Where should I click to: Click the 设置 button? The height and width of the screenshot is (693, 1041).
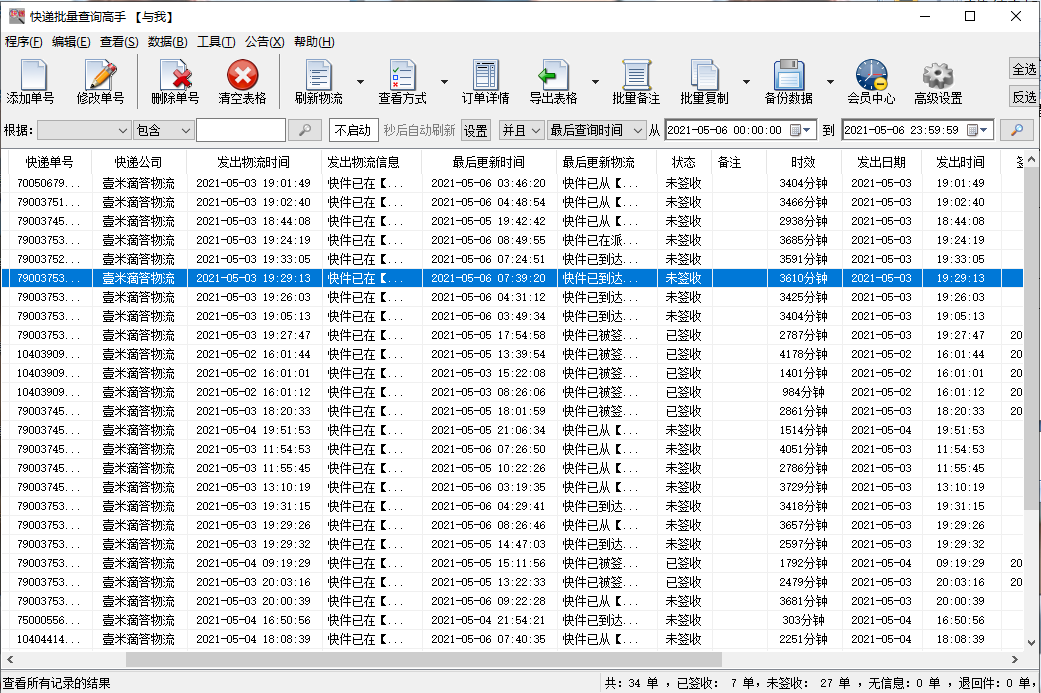pyautogui.click(x=475, y=130)
